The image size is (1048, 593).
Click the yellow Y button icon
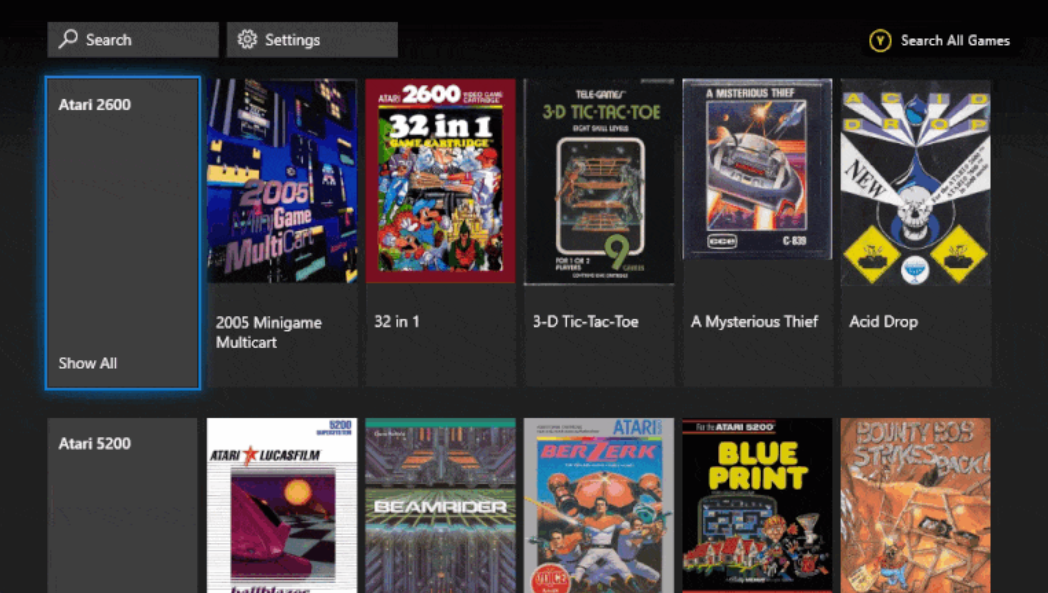coord(880,41)
